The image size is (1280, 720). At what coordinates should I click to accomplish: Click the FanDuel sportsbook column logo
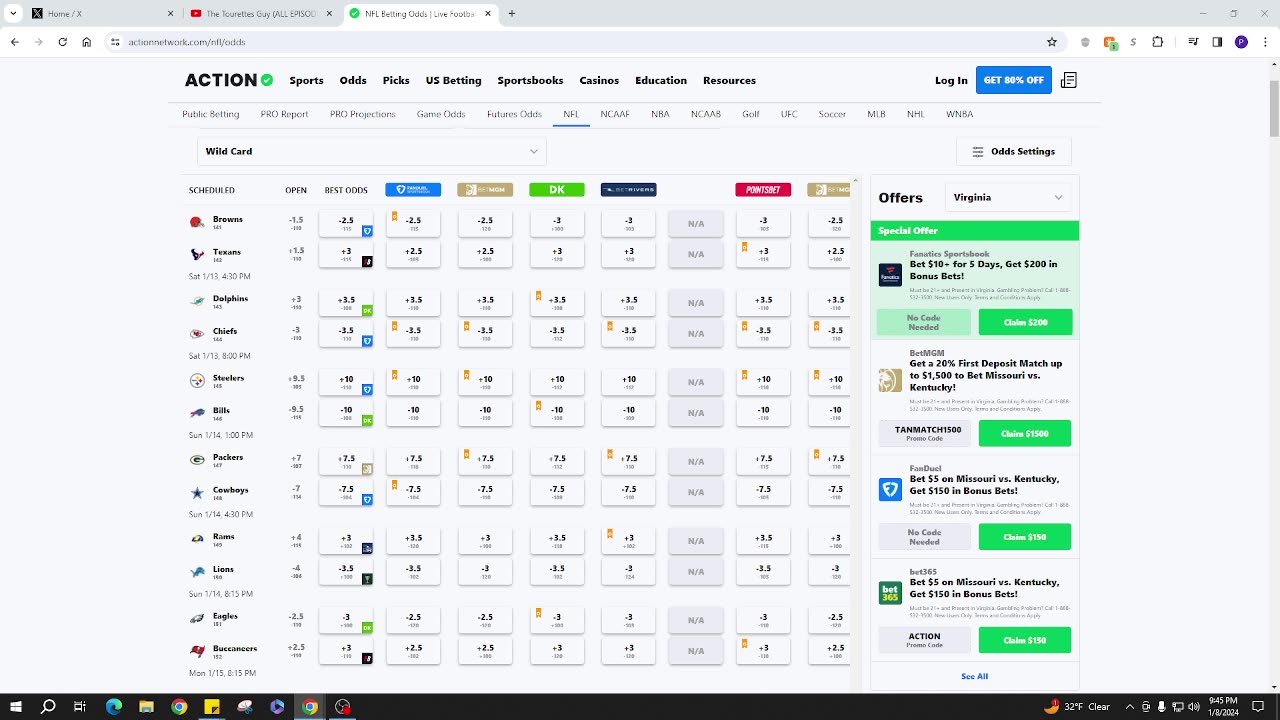coord(413,190)
